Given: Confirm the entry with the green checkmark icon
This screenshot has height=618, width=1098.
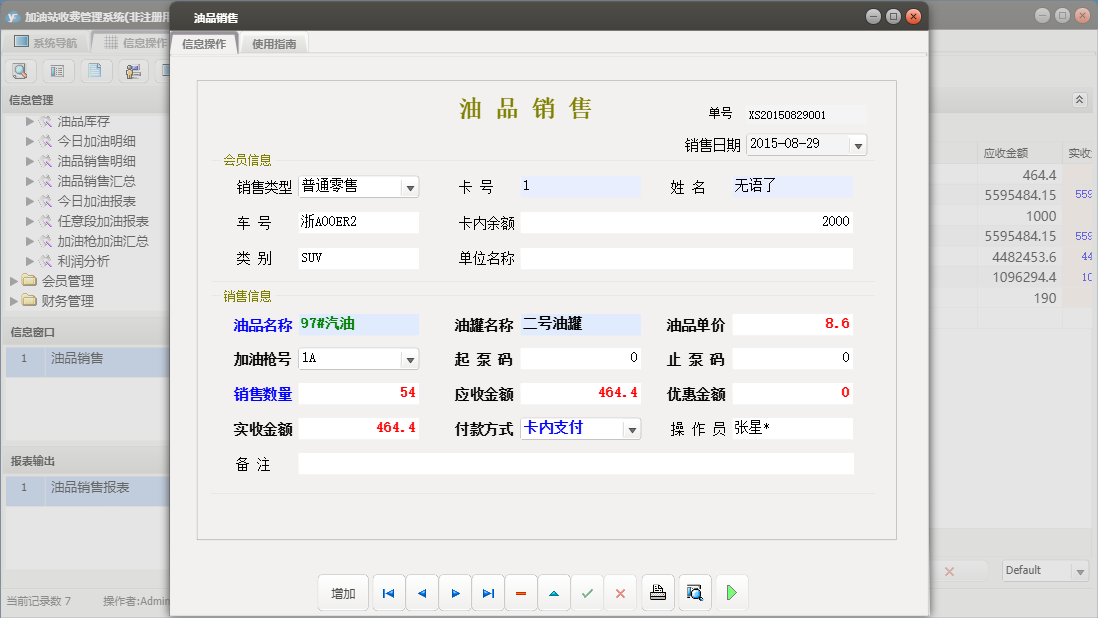Looking at the screenshot, I should (x=587, y=592).
